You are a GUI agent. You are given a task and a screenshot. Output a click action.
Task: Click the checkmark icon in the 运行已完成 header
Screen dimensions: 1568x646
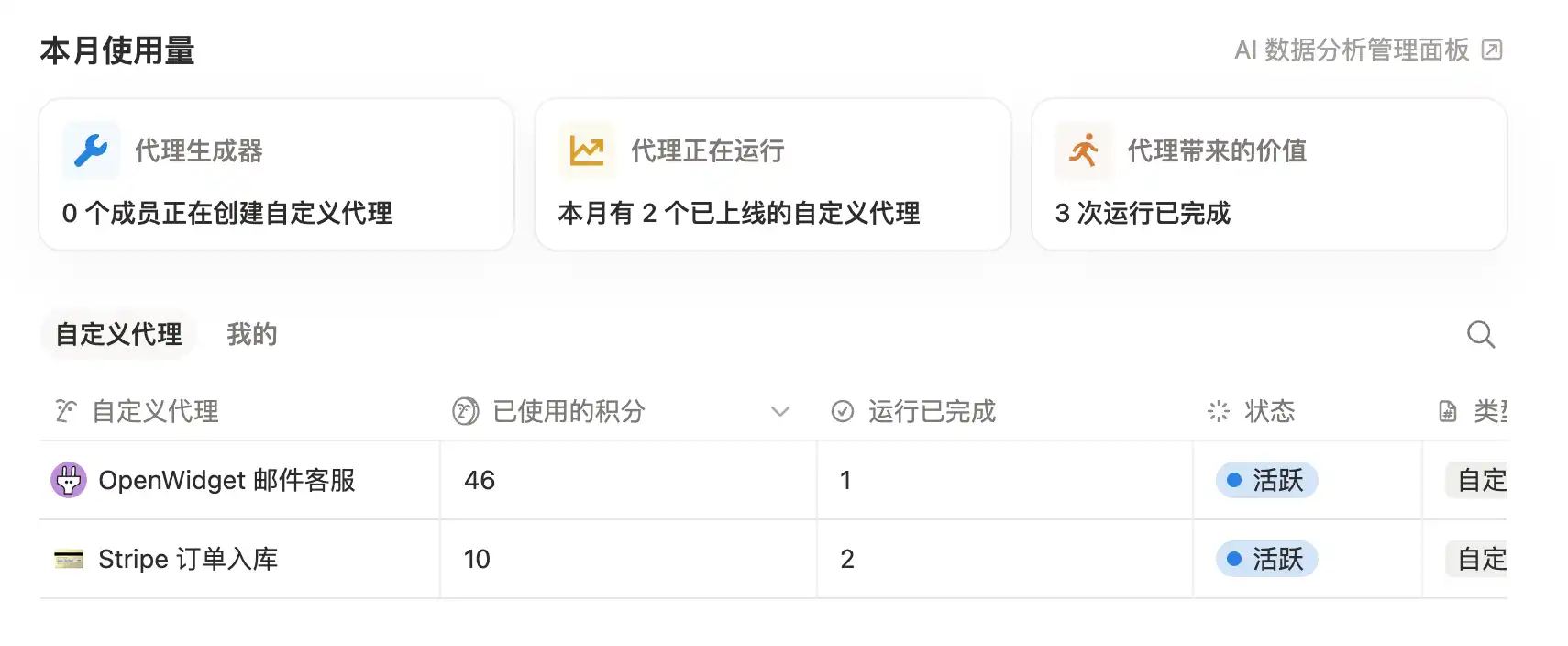[x=843, y=411]
